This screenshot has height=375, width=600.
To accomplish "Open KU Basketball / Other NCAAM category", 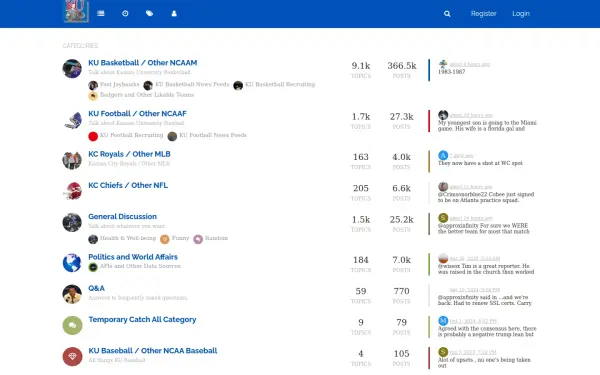I will [143, 63].
